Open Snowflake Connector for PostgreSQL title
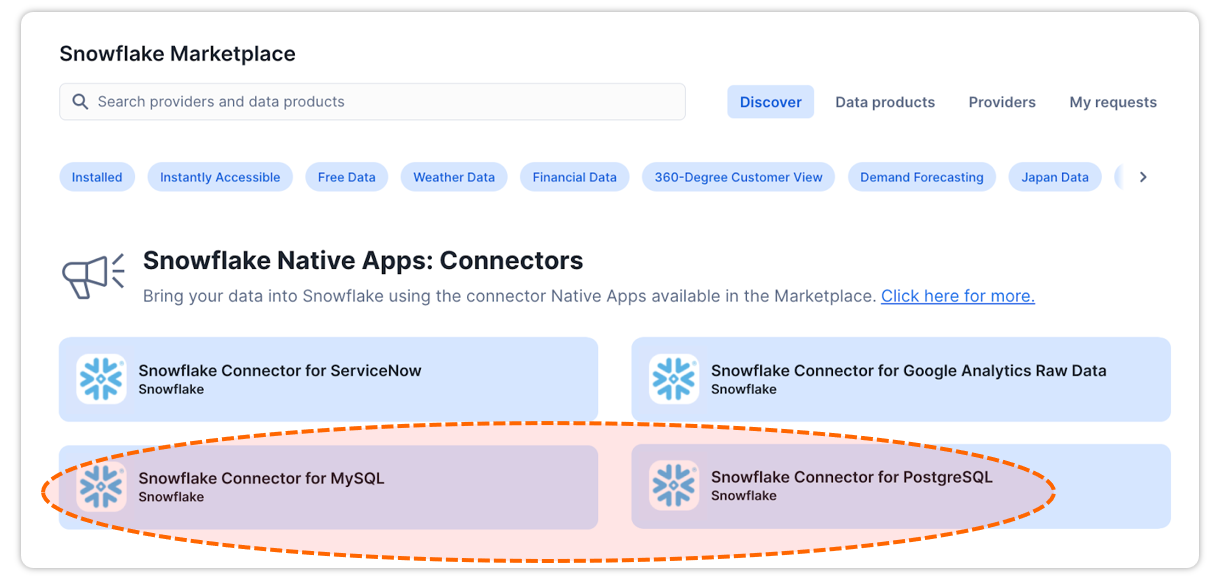The image size is (1216, 581). tap(852, 477)
